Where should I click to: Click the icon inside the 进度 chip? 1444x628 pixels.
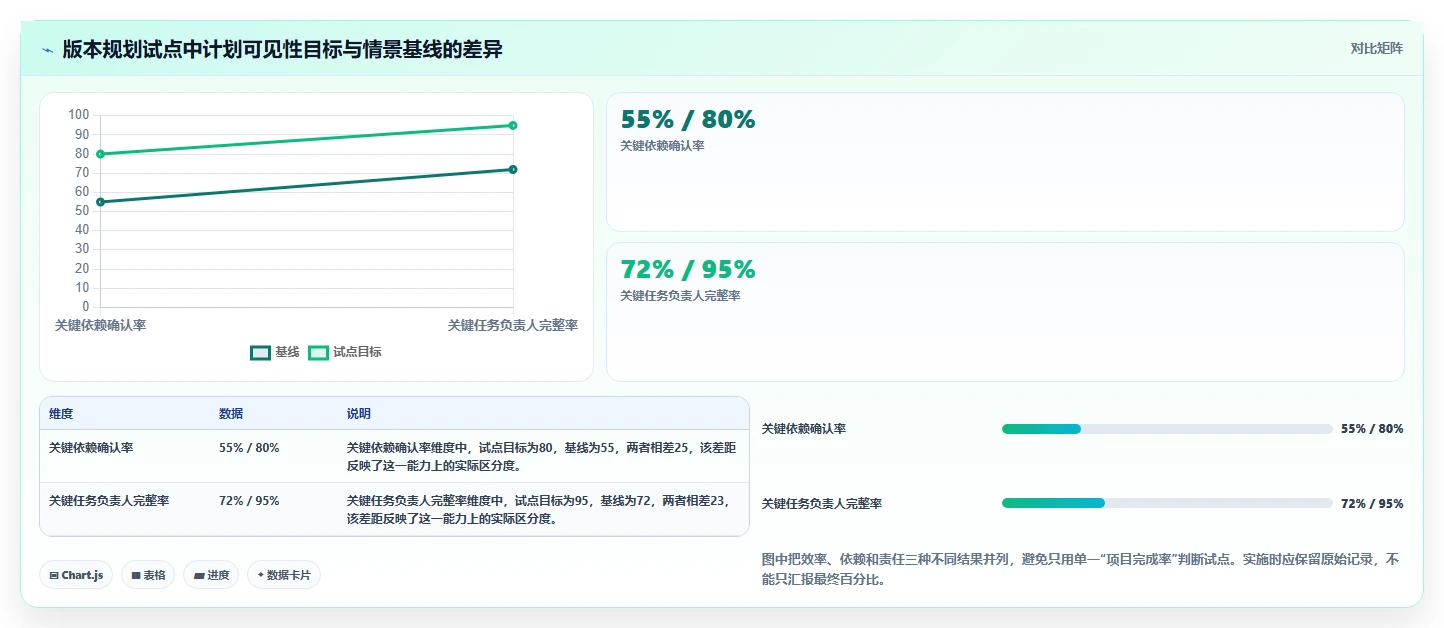(198, 576)
